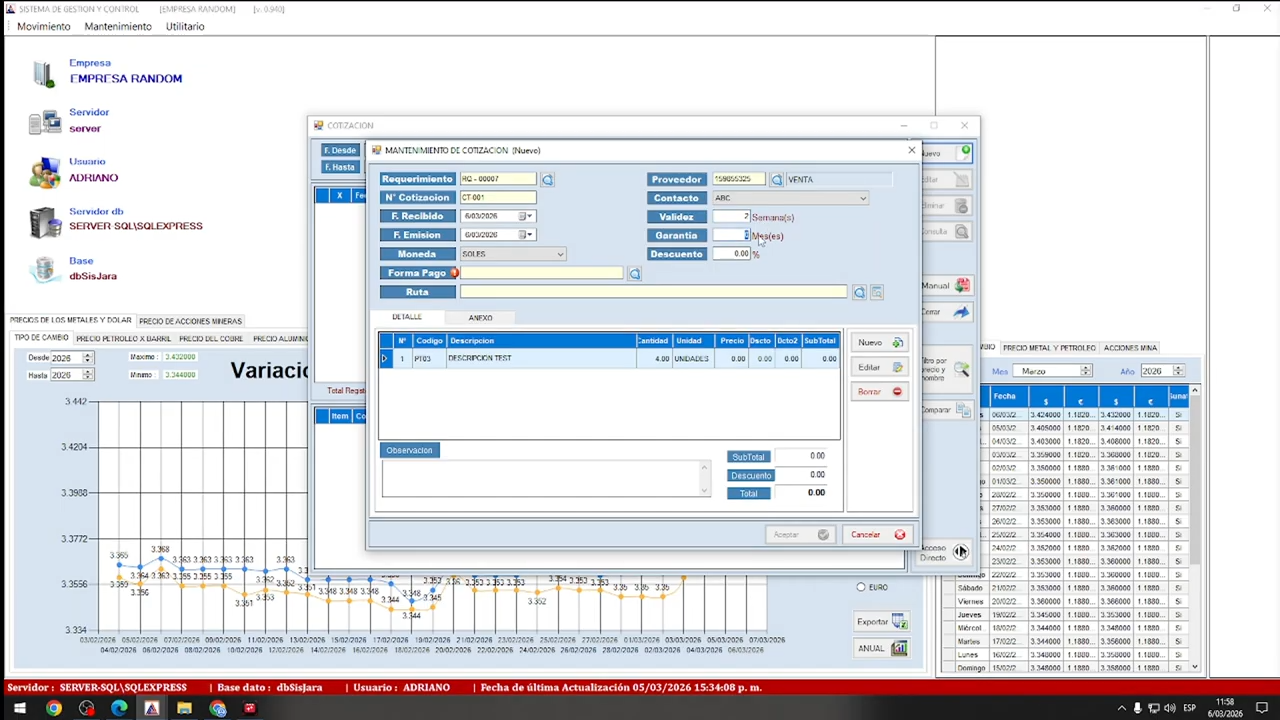Adjust the Hasta year 2026 stepper
The height and width of the screenshot is (720, 1280).
87,375
